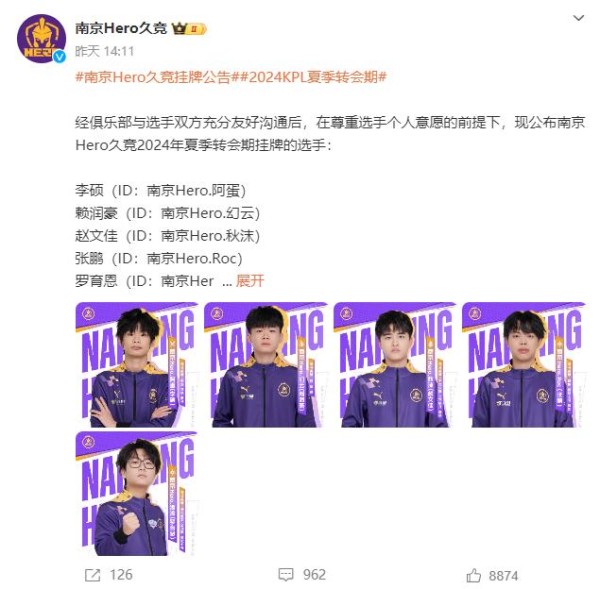The image size is (600, 589).
Task: Click the comment count 962
Action: [314, 575]
